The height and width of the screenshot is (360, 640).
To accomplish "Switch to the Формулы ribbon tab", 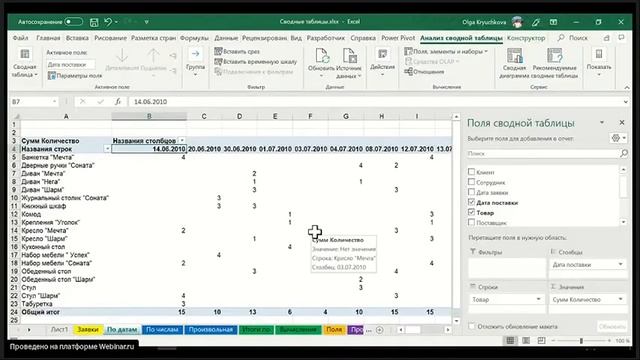I will click(194, 38).
